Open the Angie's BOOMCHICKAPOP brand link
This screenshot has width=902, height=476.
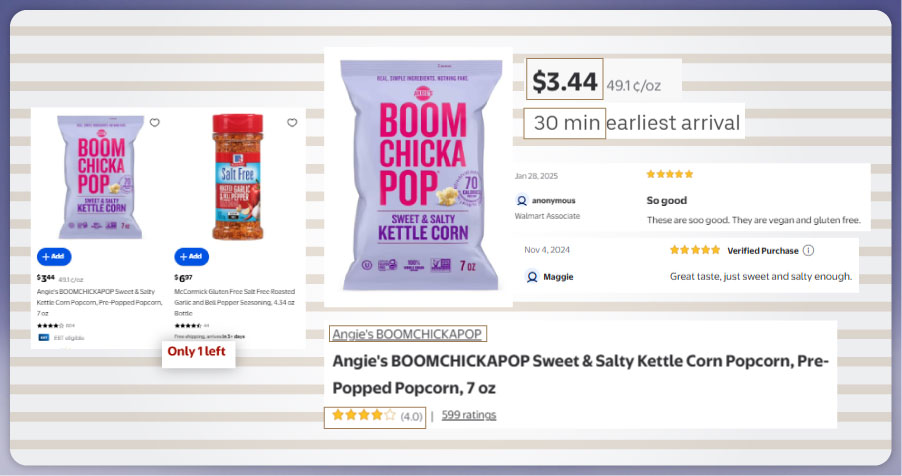tap(407, 334)
